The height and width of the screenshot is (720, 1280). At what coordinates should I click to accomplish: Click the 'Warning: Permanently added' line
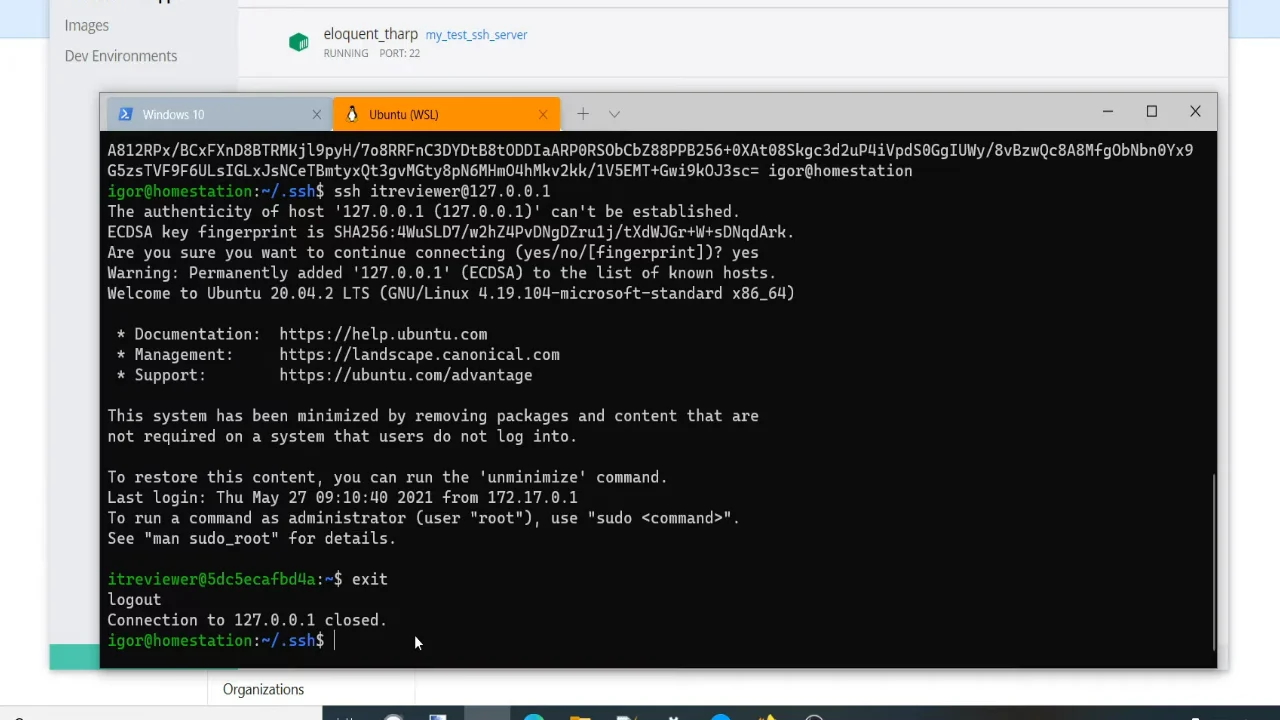pyautogui.click(x=442, y=273)
